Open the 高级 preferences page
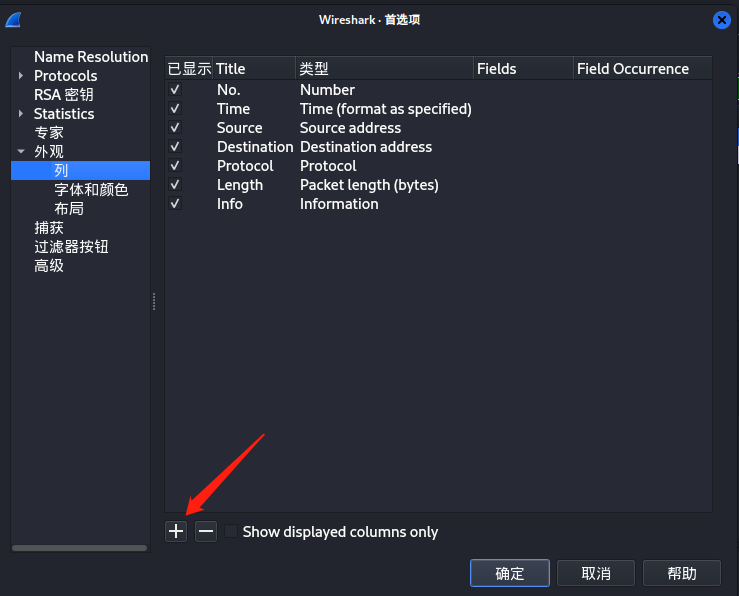739x596 pixels. [49, 266]
